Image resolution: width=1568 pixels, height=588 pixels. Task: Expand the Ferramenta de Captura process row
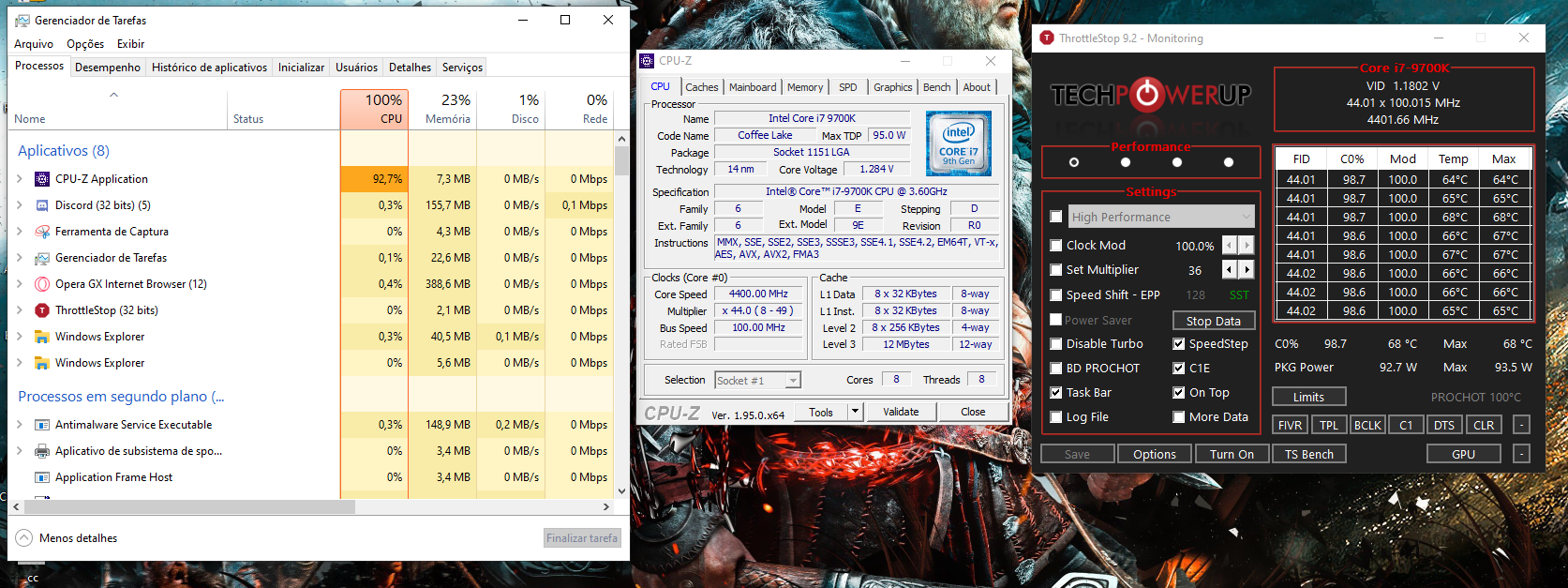coord(20,232)
